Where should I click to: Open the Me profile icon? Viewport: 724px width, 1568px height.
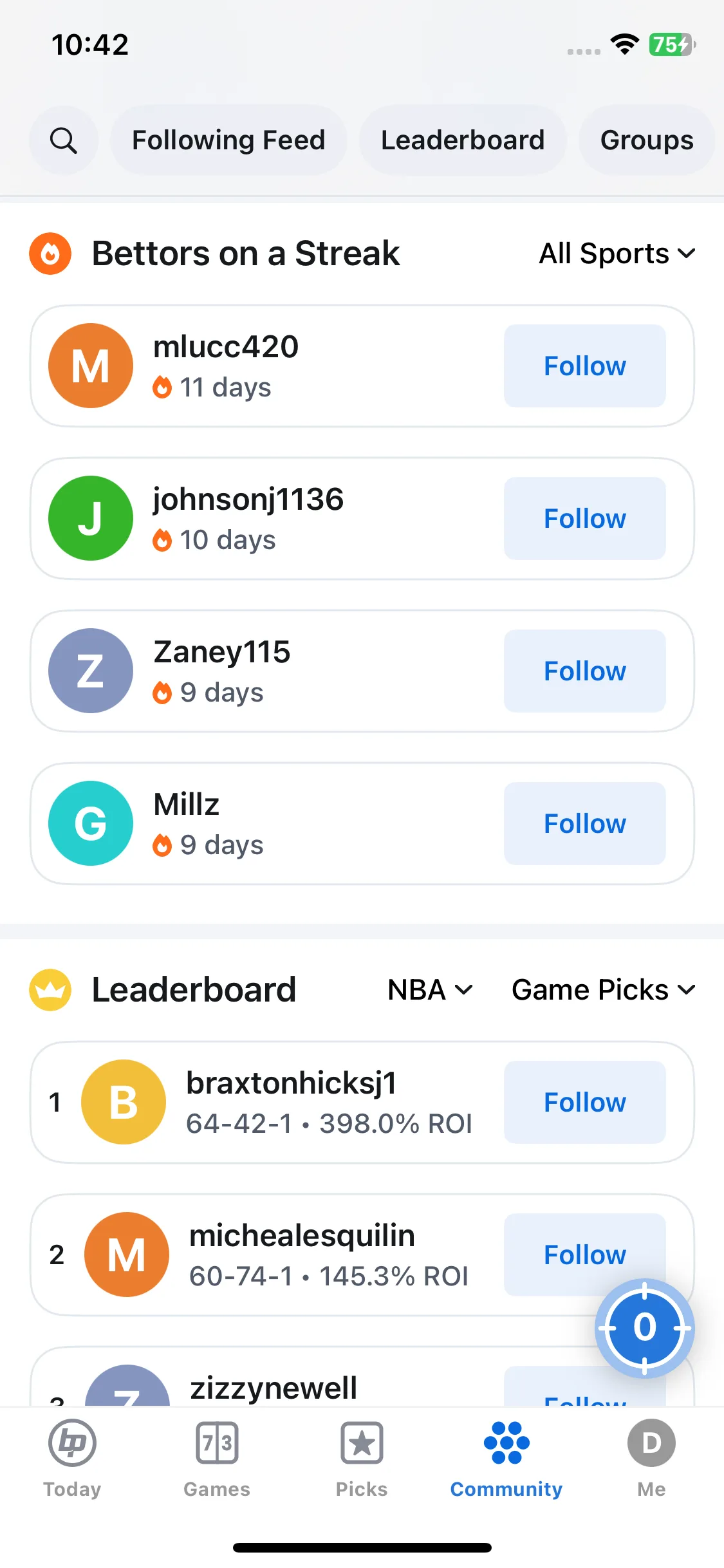click(x=651, y=1443)
